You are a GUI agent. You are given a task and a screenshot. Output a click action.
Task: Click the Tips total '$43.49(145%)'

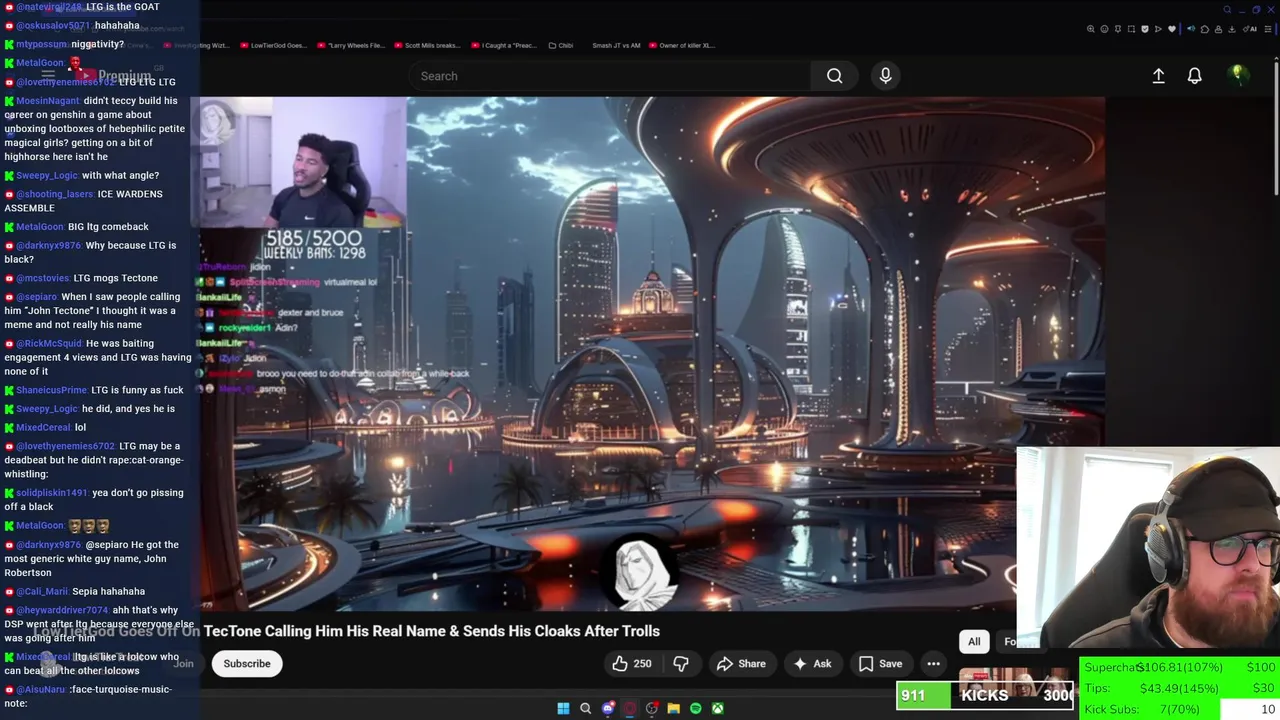[1179, 689]
